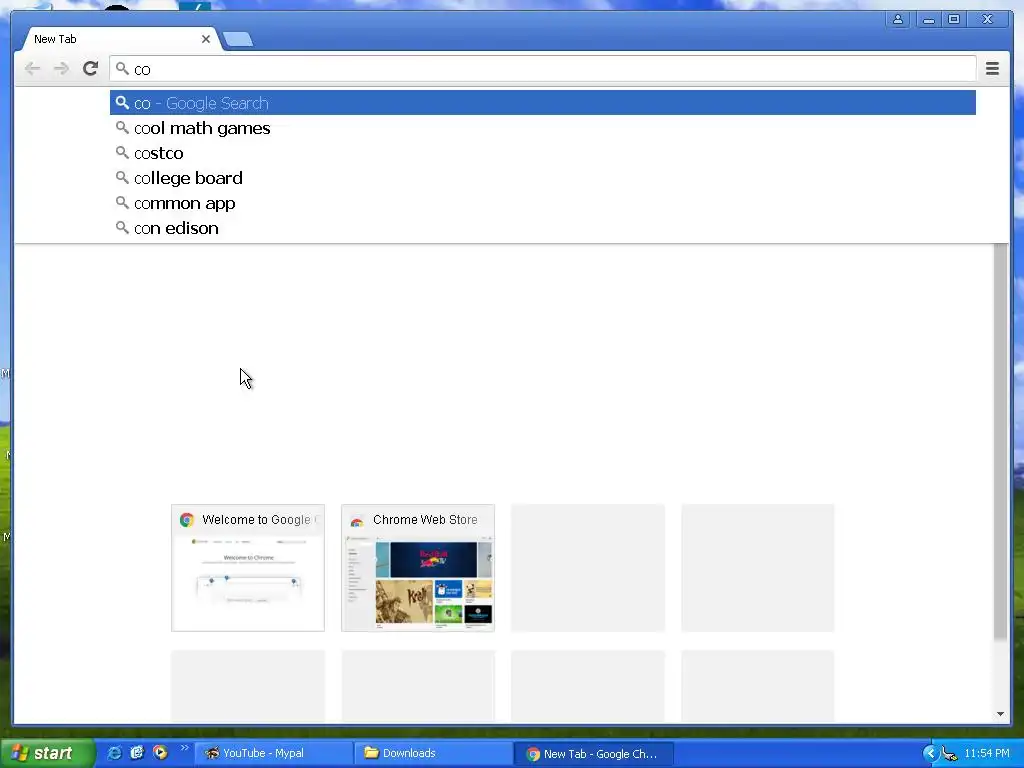1024x768 pixels.
Task: Select the 'con edison' suggestion
Action: click(x=543, y=228)
